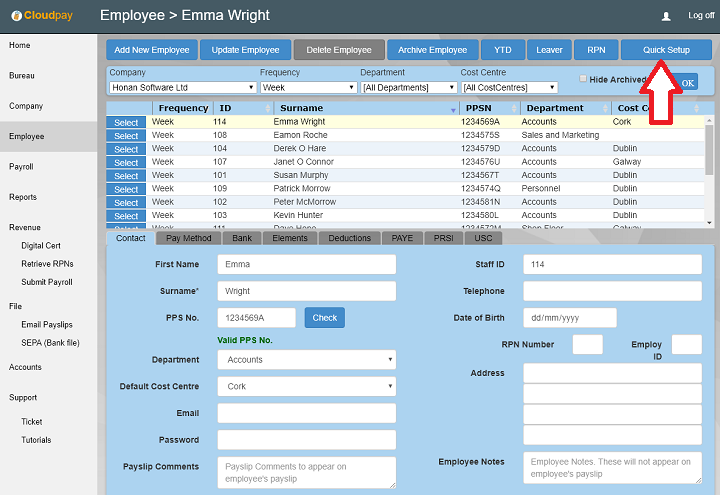720x495 pixels.
Task: Select the Eamon Roche employee row
Action: pyautogui.click(x=126, y=135)
